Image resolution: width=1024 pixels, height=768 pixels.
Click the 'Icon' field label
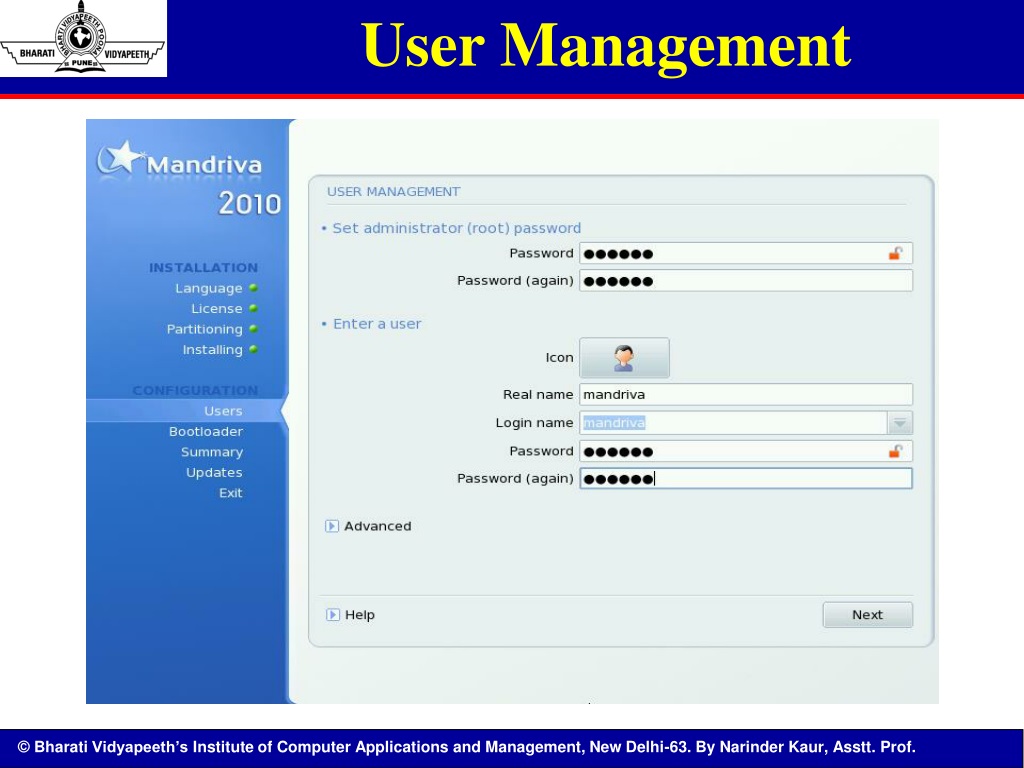[560, 358]
